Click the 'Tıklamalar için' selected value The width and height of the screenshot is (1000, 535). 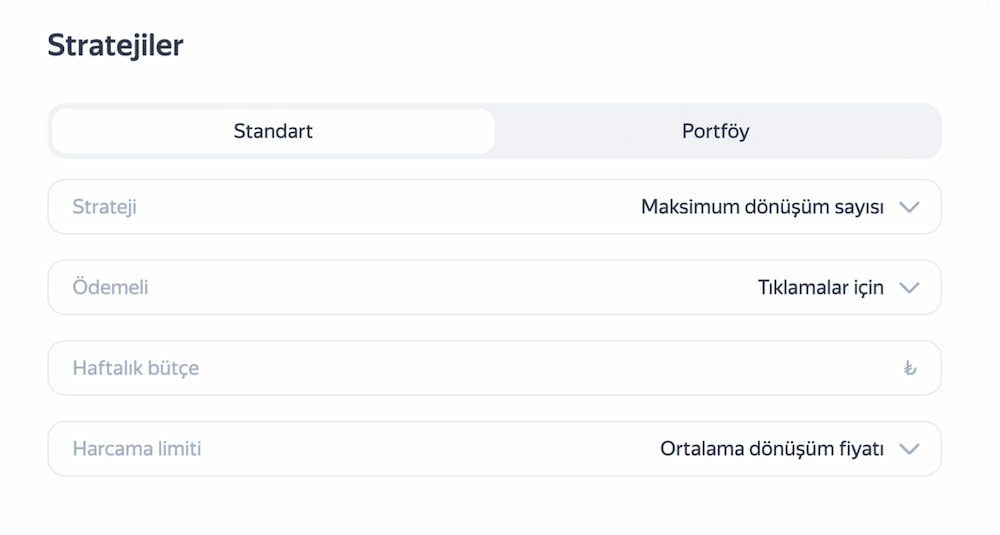click(820, 287)
